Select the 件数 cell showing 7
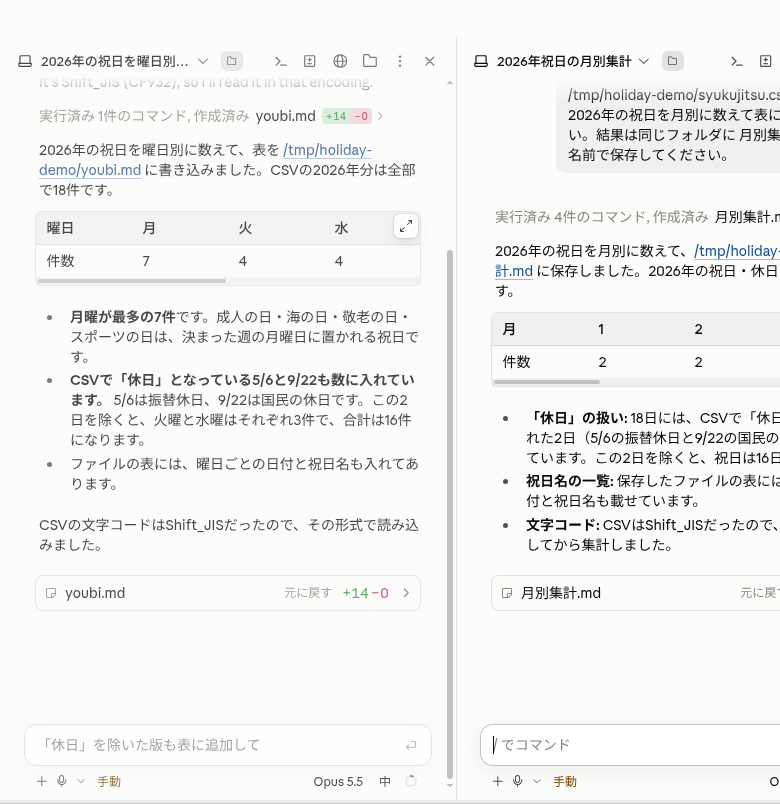Screen dimensions: 780x804 pos(146,262)
